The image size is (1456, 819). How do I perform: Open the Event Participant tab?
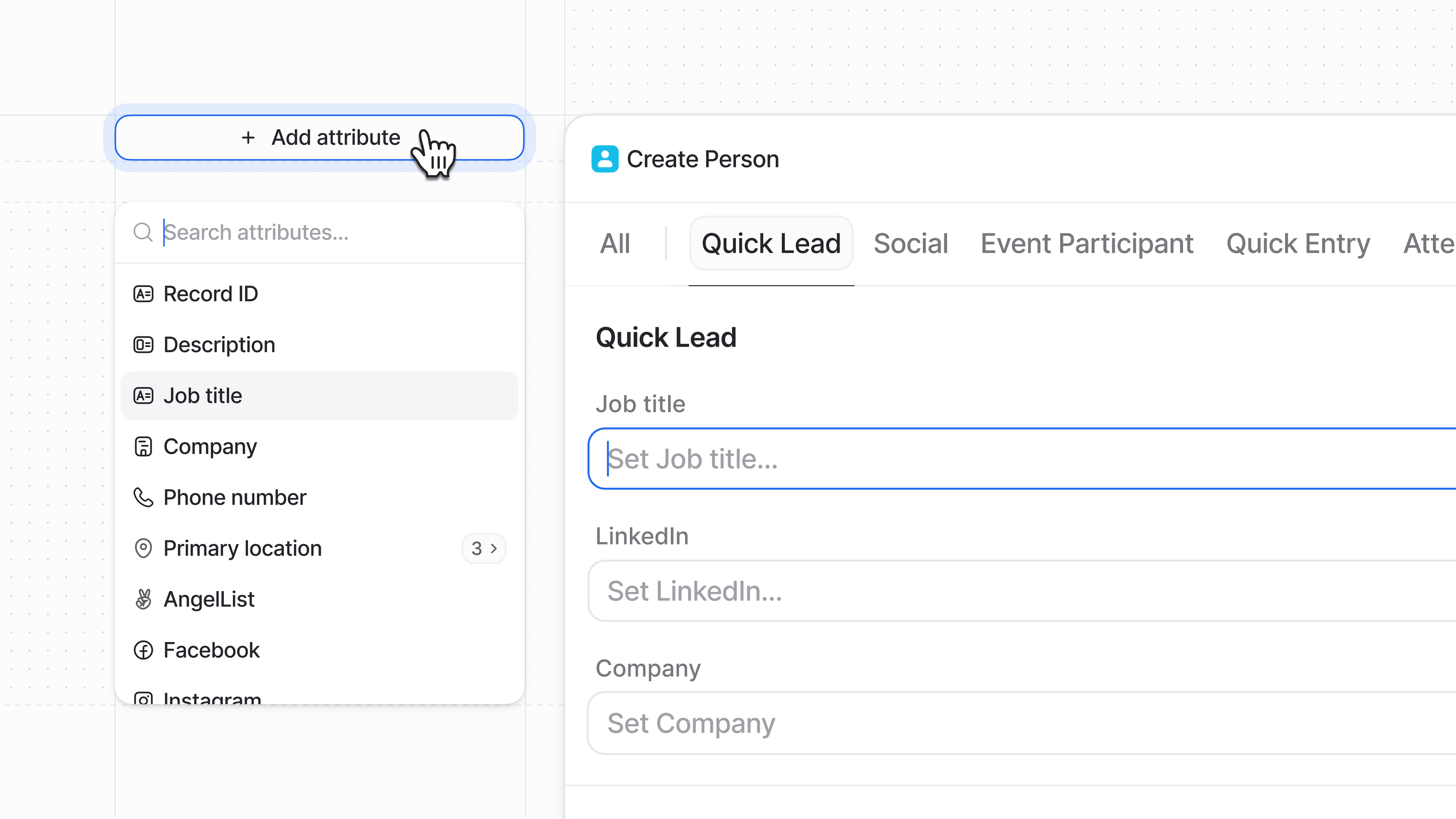click(x=1086, y=243)
